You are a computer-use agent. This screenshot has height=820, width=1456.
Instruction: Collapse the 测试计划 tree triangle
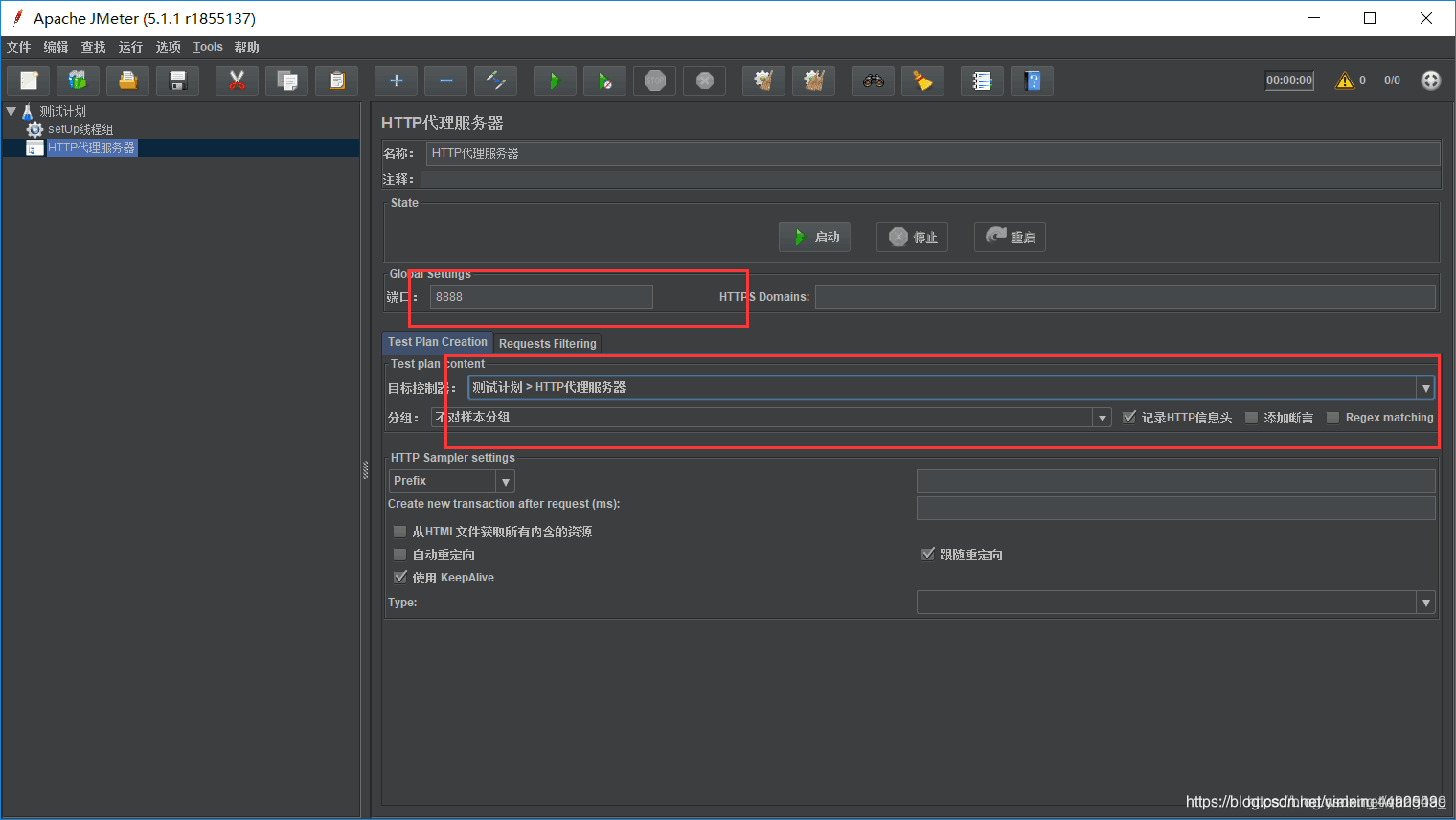click(x=11, y=111)
